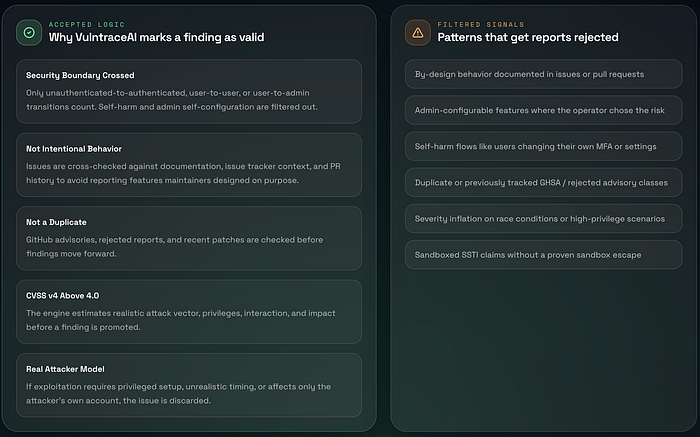
Task: Select the Duplicate or previously tracked GHSA item
Action: tap(543, 183)
